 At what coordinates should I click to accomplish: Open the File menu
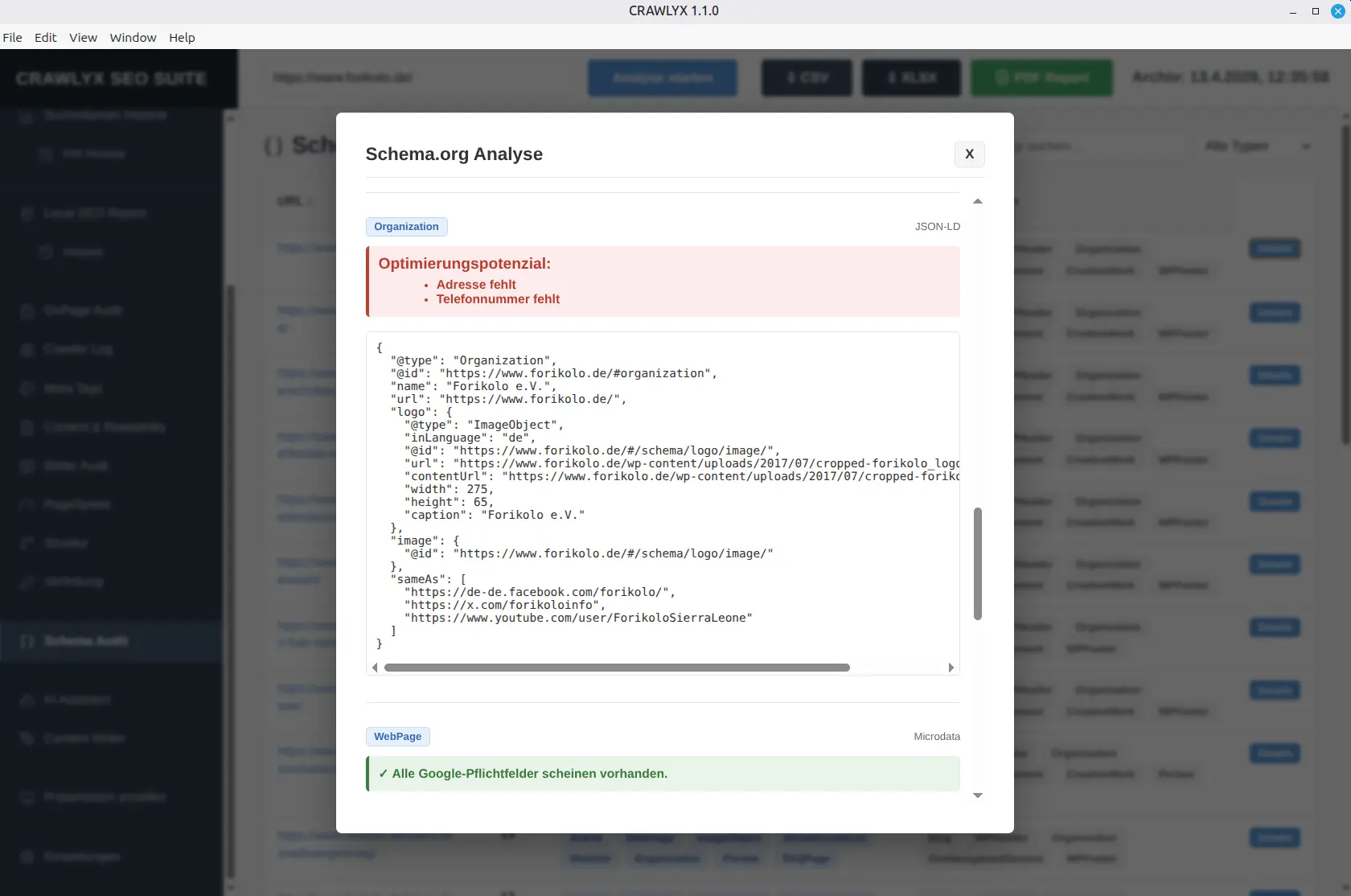(13, 38)
